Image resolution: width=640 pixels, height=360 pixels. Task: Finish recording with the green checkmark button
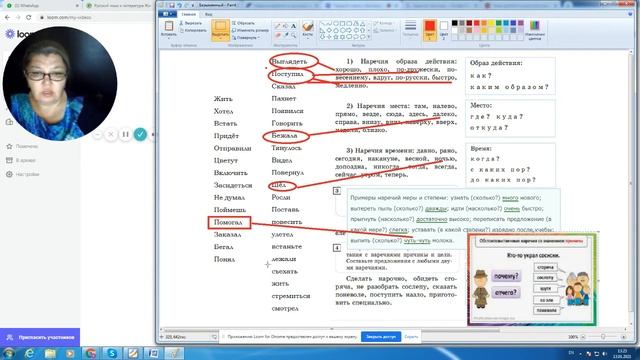(x=140, y=134)
